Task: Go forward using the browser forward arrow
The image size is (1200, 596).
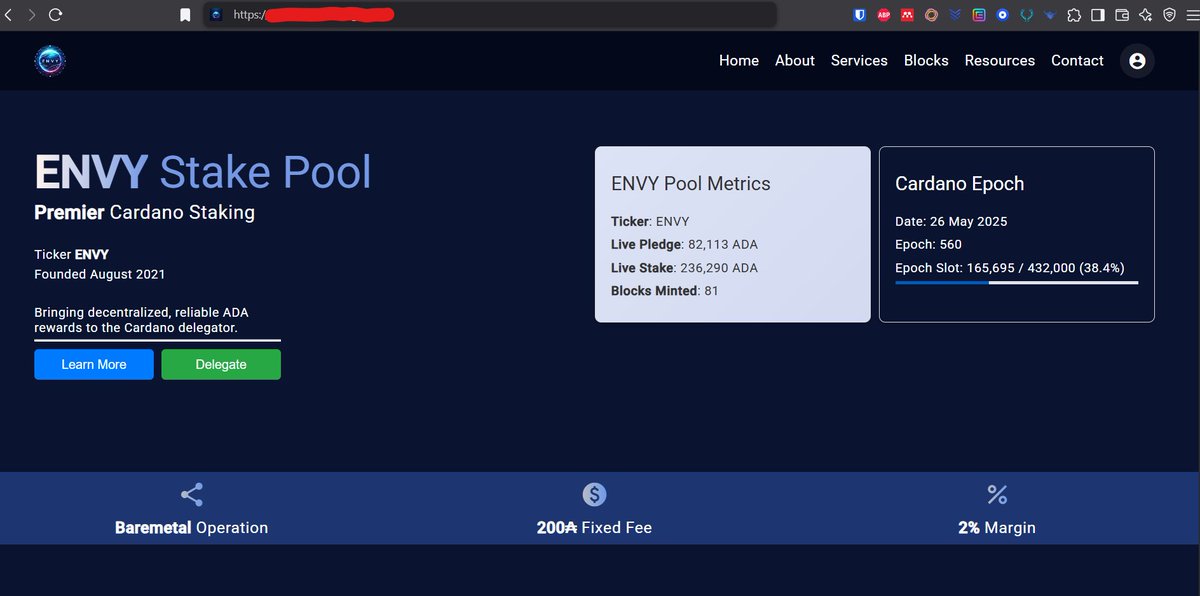Action: pos(32,15)
